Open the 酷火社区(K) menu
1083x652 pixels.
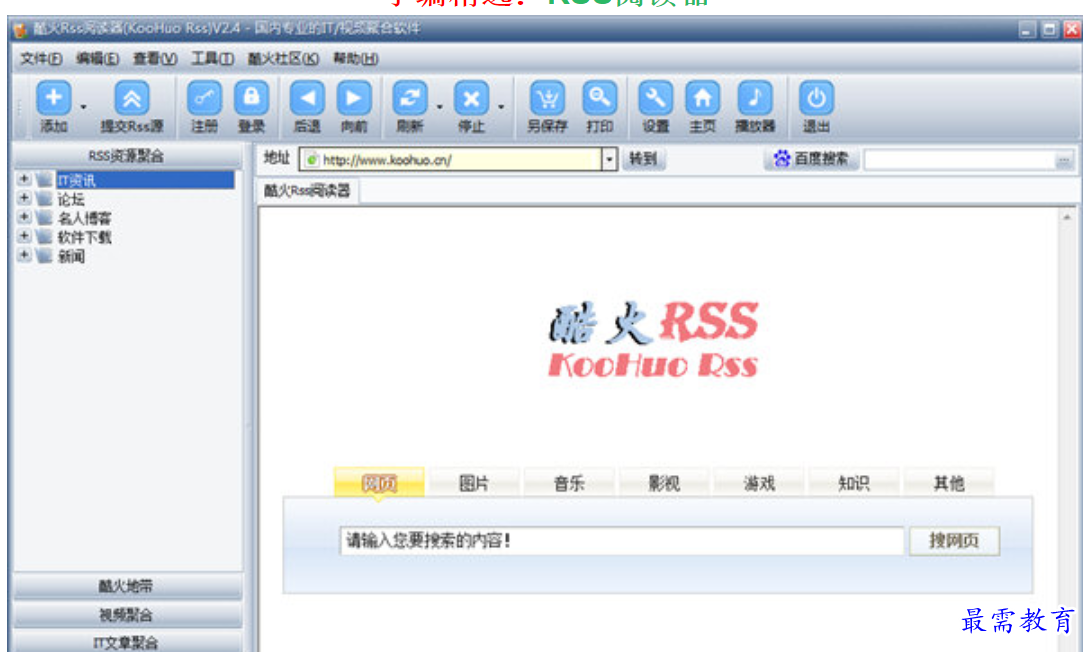tap(283, 59)
